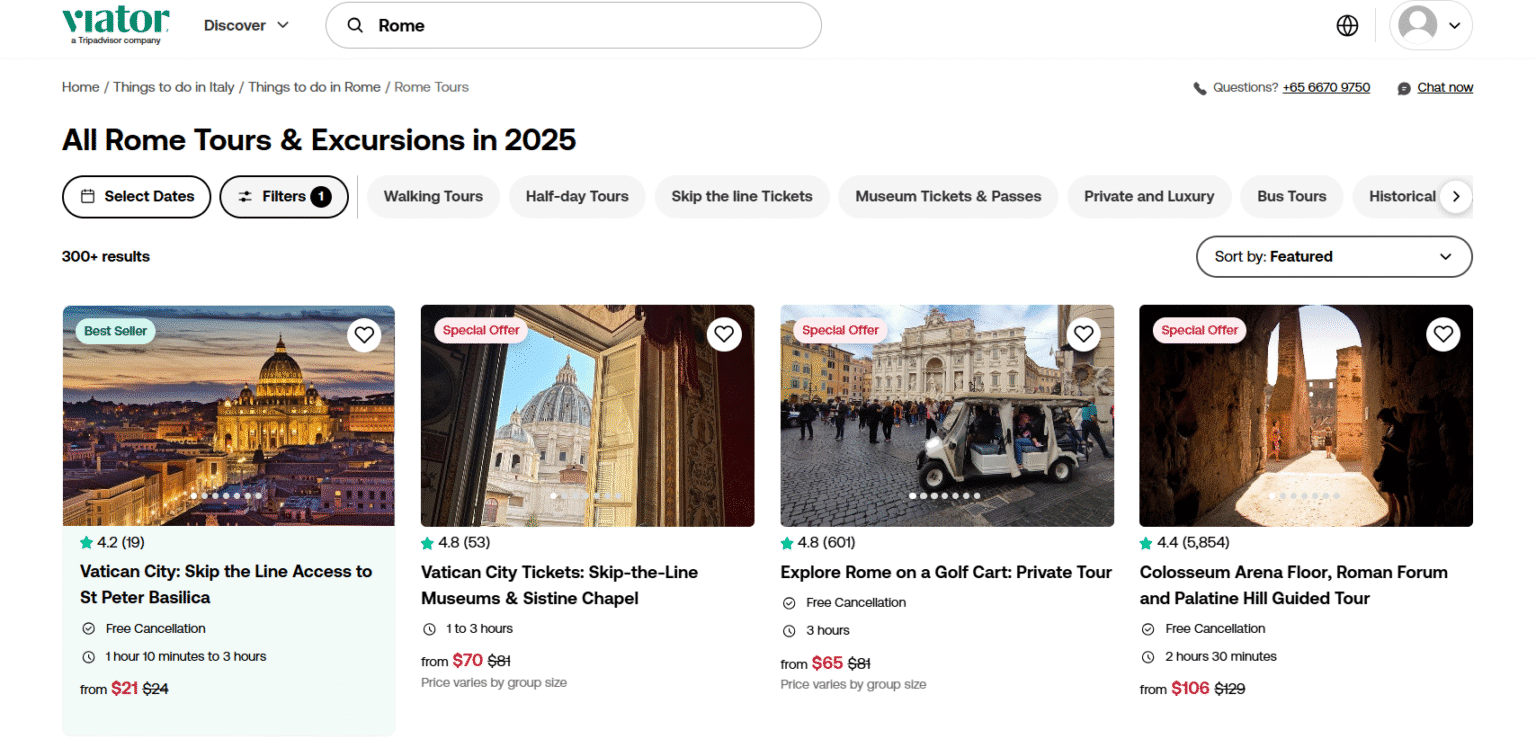The height and width of the screenshot is (748, 1536).
Task: Select the Bus Tours filter
Action: 1291,197
